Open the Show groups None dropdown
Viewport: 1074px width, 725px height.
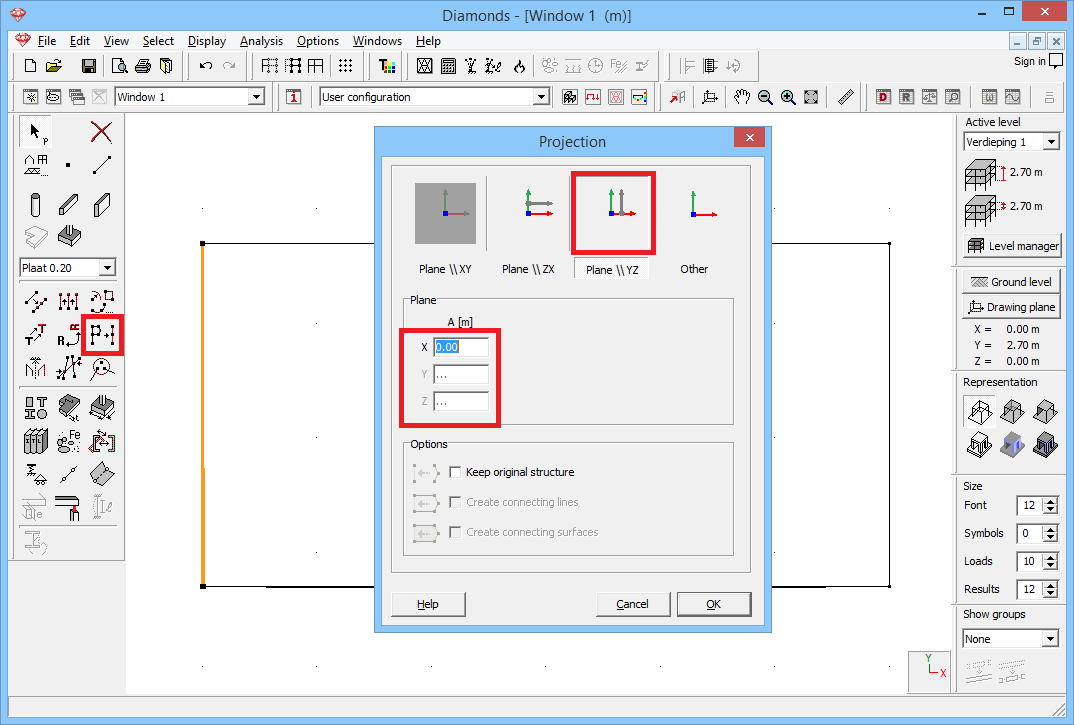pyautogui.click(x=1051, y=639)
